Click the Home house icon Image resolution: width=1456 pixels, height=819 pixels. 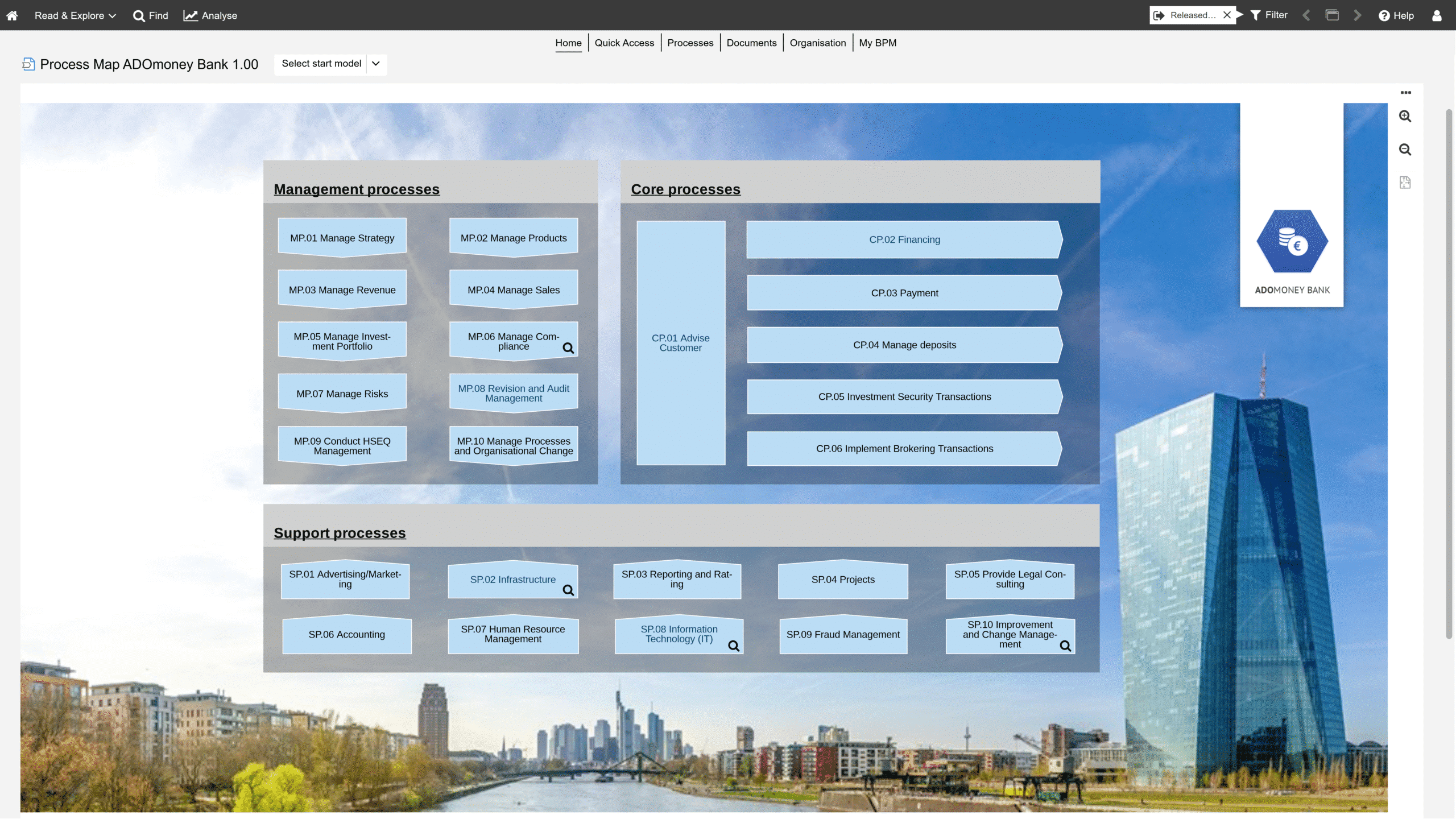pos(12,15)
